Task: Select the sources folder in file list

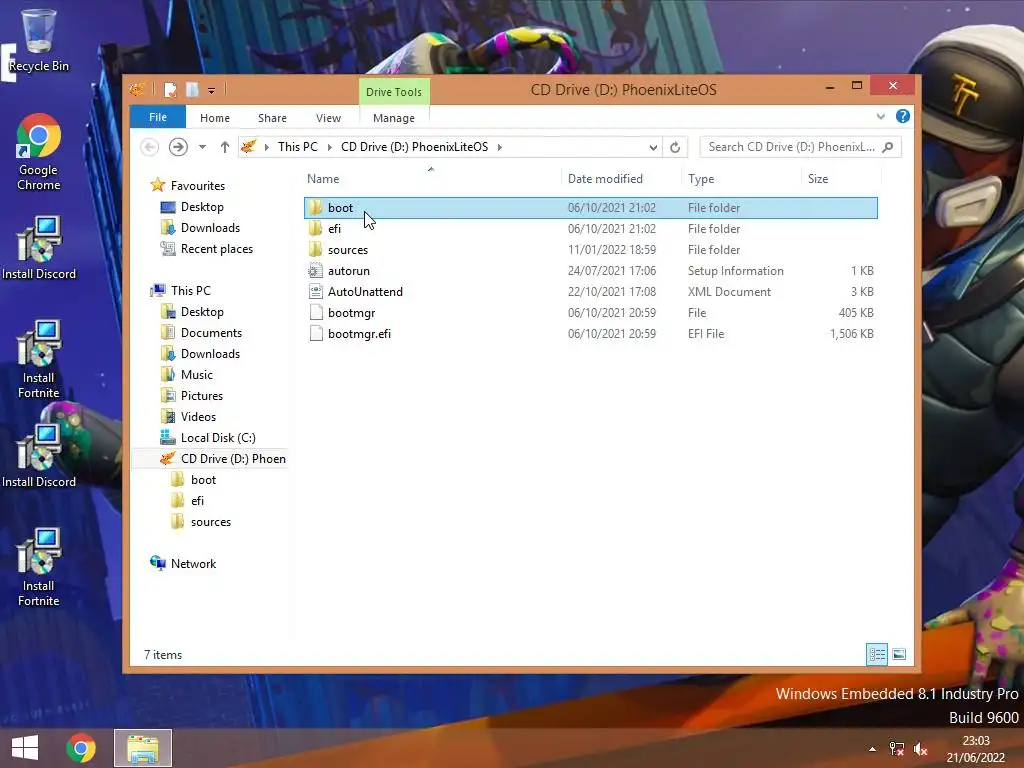Action: pyautogui.click(x=590, y=249)
